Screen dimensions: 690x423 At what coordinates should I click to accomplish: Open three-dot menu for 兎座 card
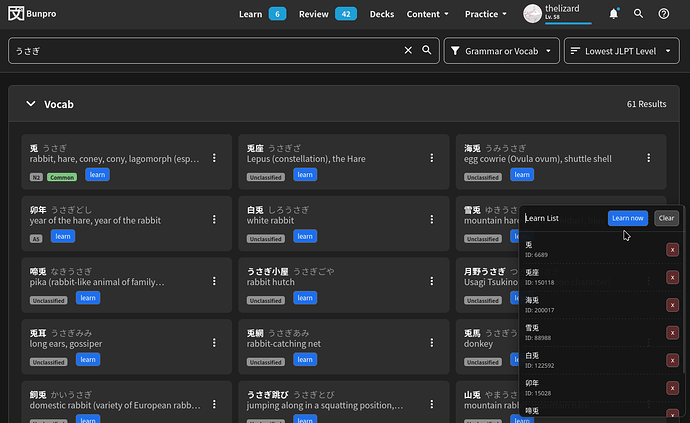(431, 158)
